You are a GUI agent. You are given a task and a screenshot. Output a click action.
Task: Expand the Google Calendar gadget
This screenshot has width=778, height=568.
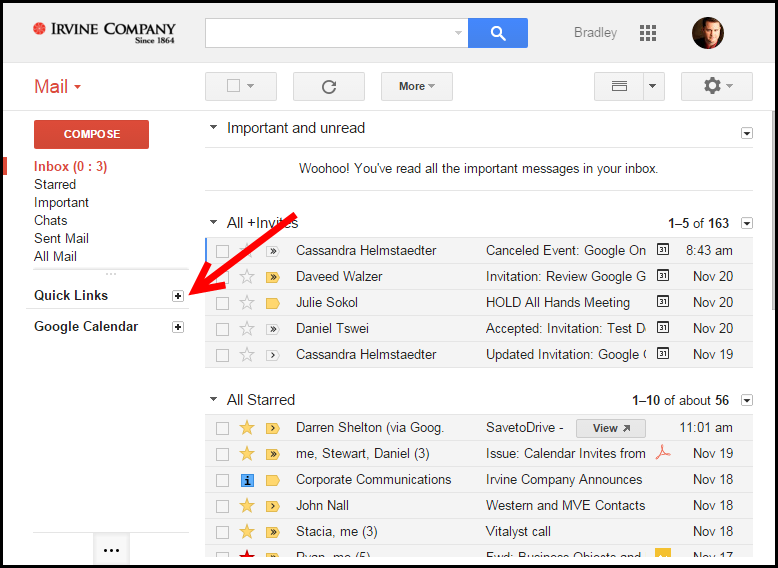[178, 327]
